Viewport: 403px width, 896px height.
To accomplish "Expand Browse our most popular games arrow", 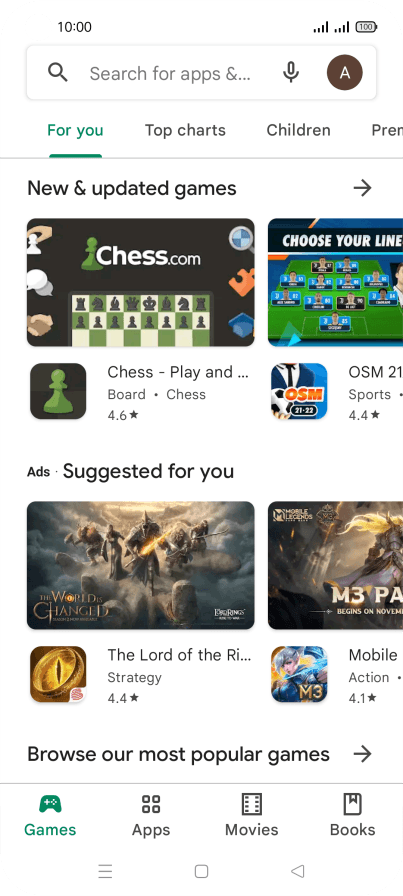I will (362, 754).
